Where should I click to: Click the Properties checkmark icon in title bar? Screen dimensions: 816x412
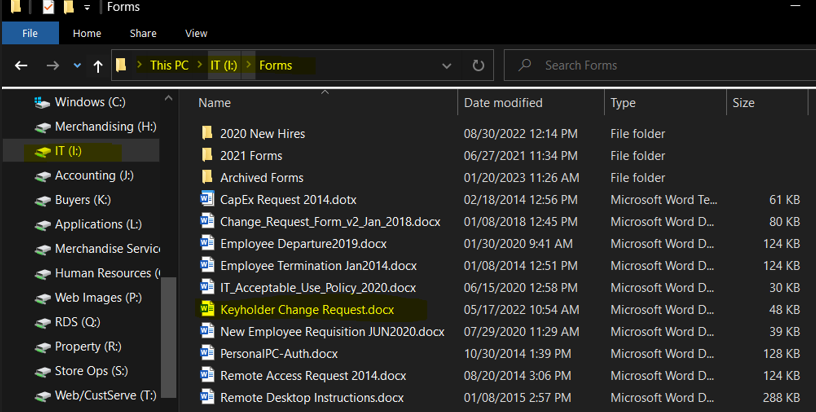[46, 8]
